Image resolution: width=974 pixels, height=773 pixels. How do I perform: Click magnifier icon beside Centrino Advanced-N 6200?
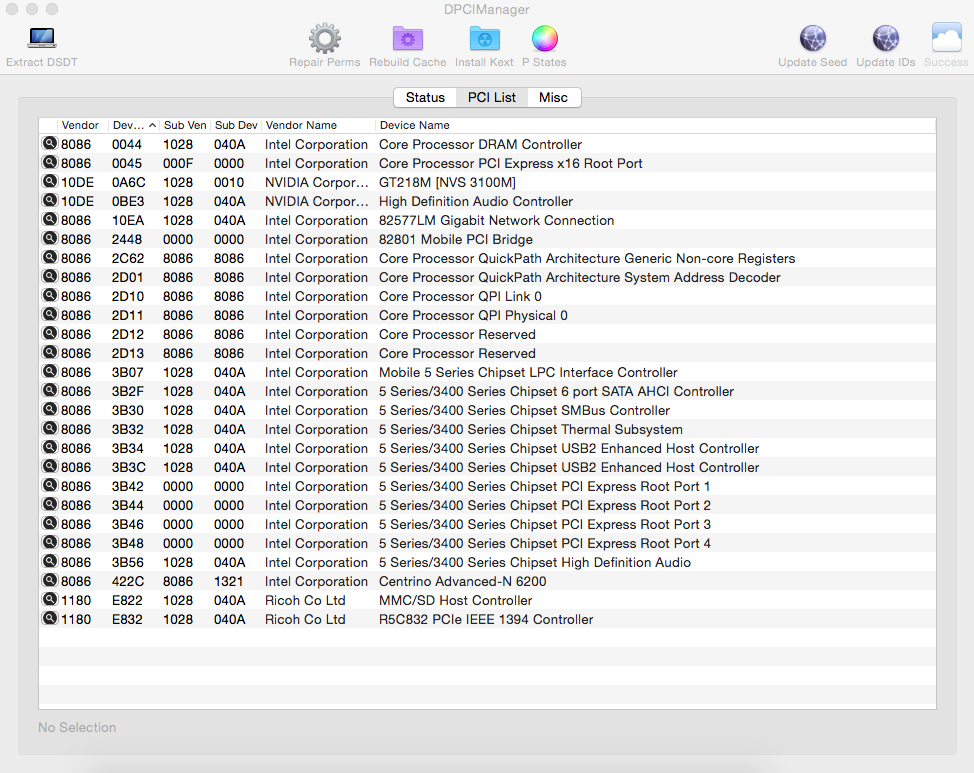click(x=49, y=581)
